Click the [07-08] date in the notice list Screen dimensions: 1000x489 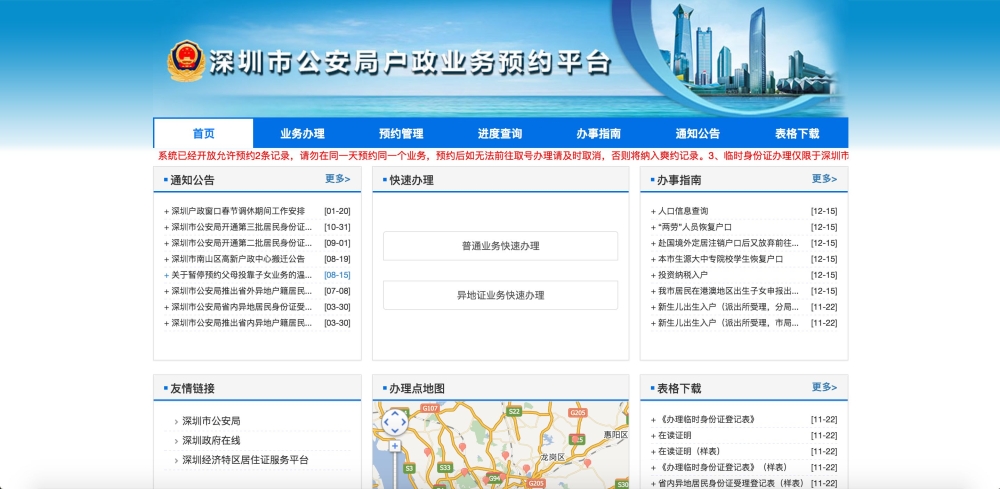(x=337, y=291)
